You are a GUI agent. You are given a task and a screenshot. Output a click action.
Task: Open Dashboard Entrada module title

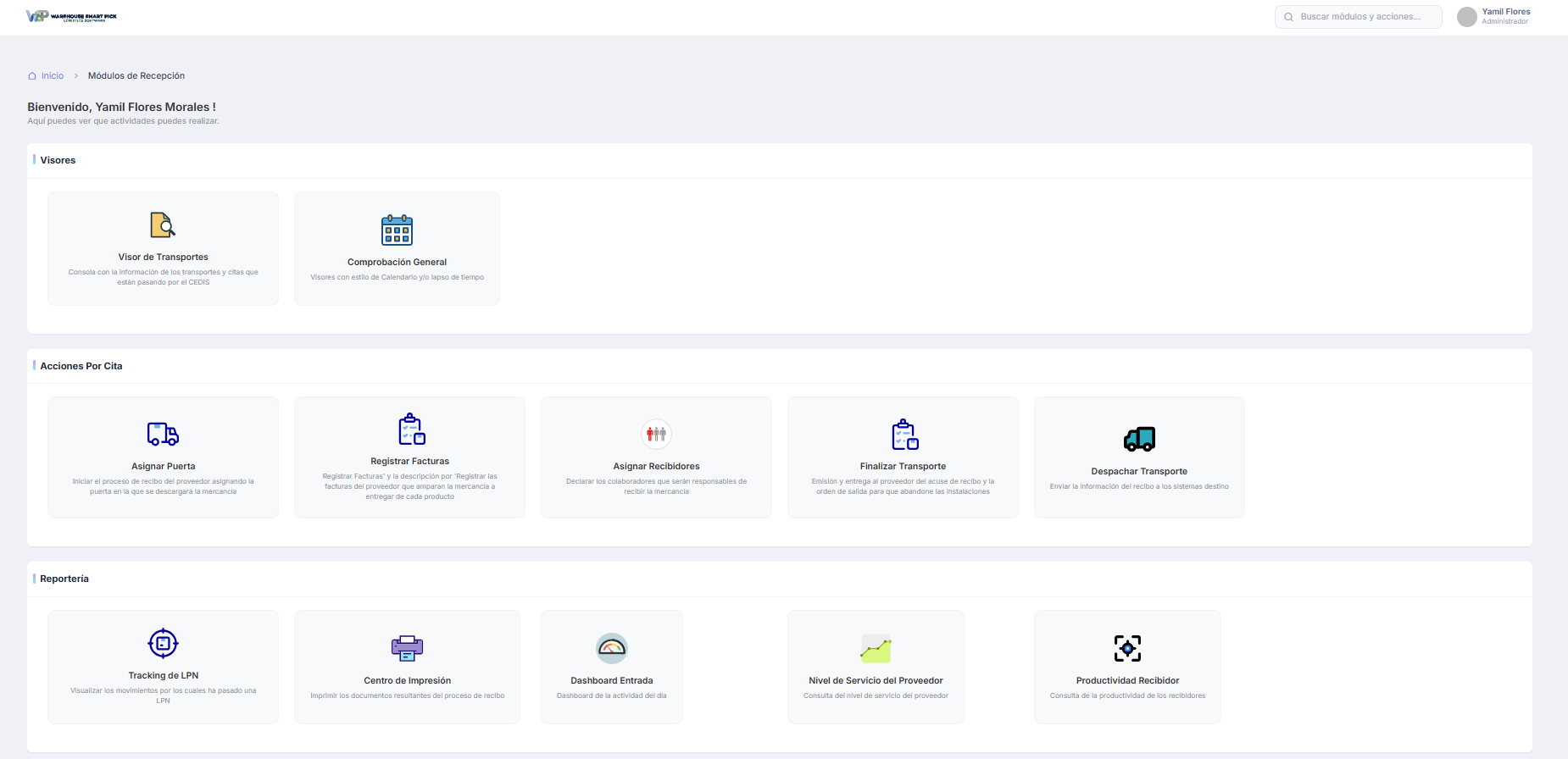pyautogui.click(x=611, y=680)
